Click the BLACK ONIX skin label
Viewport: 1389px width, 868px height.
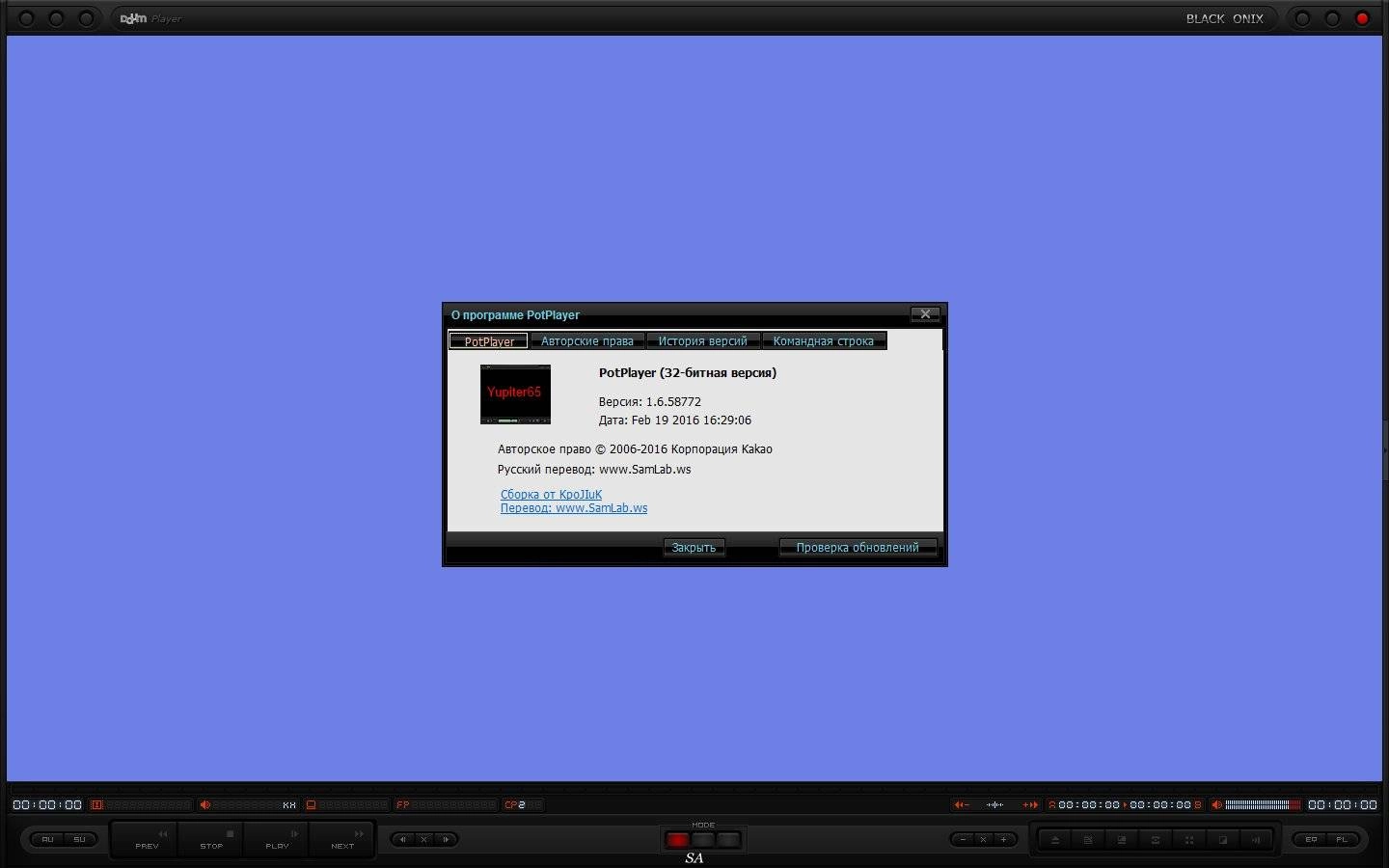tap(1224, 18)
